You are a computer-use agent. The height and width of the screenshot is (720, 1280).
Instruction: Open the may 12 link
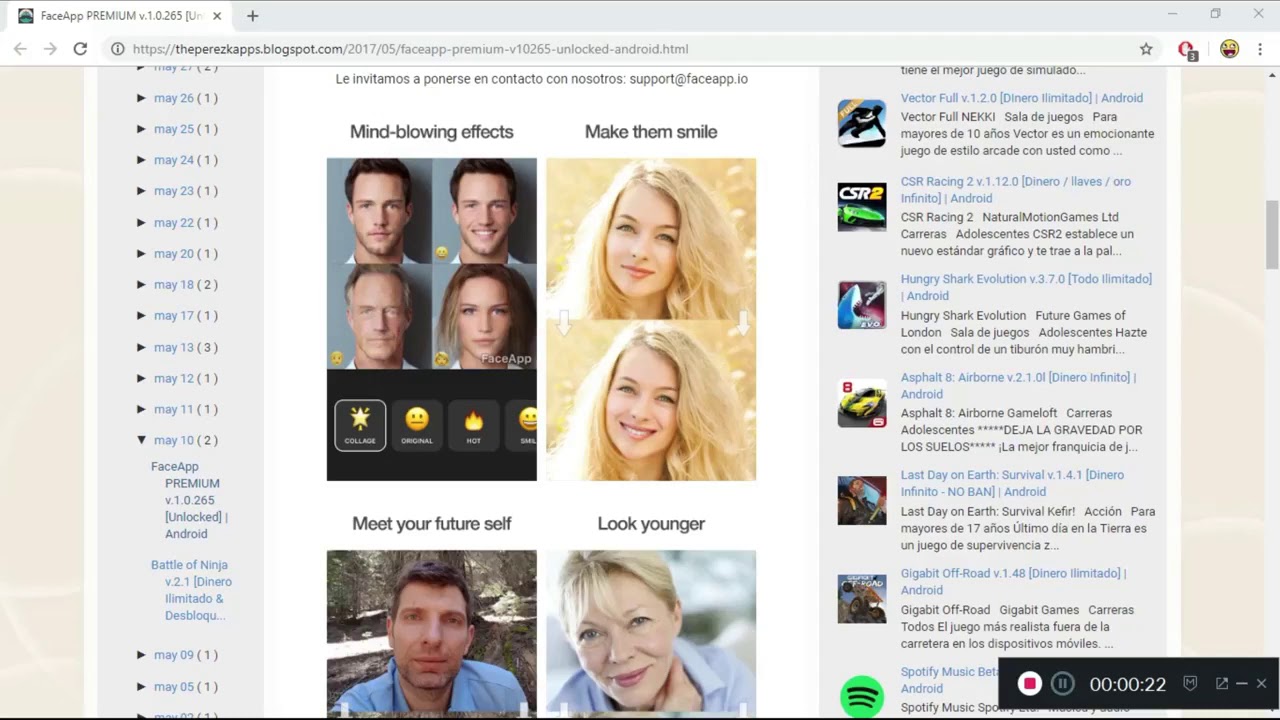(173, 378)
